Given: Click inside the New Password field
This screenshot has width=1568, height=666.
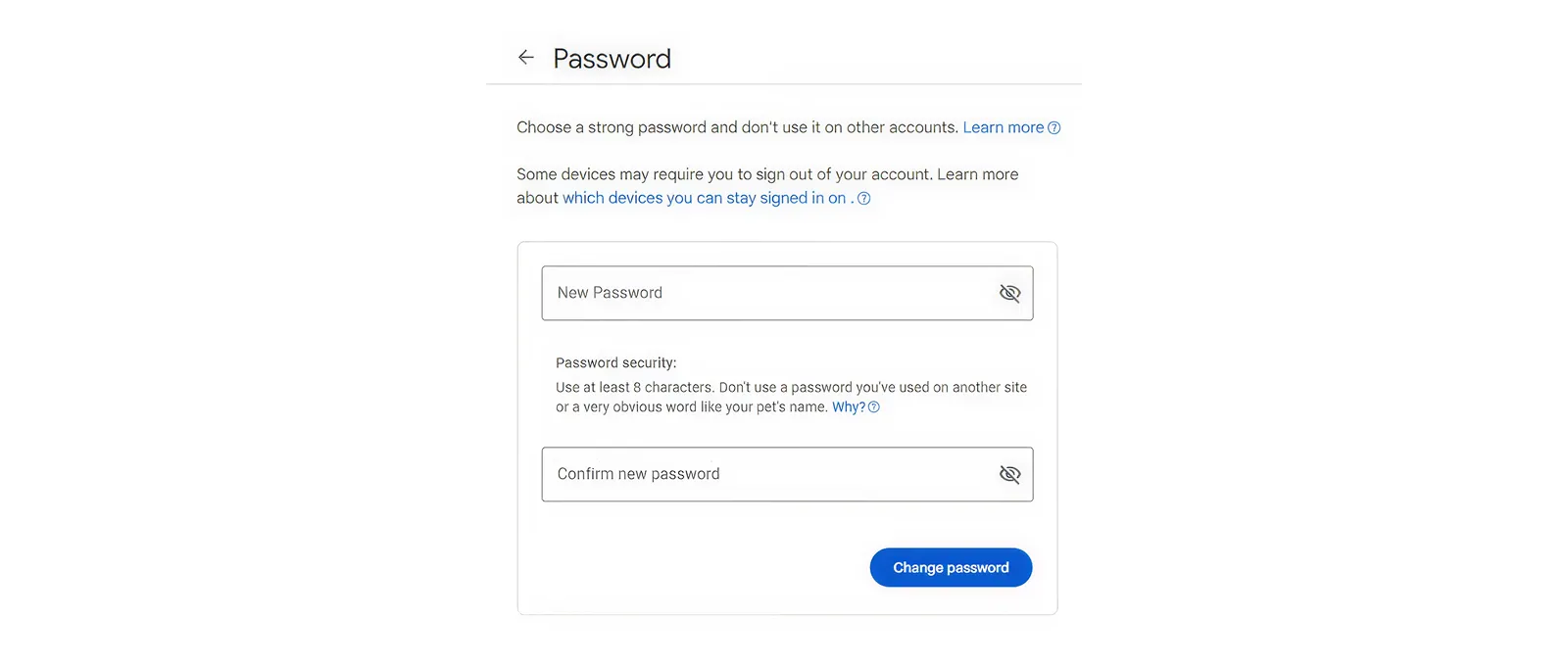Looking at the screenshot, I should (787, 293).
